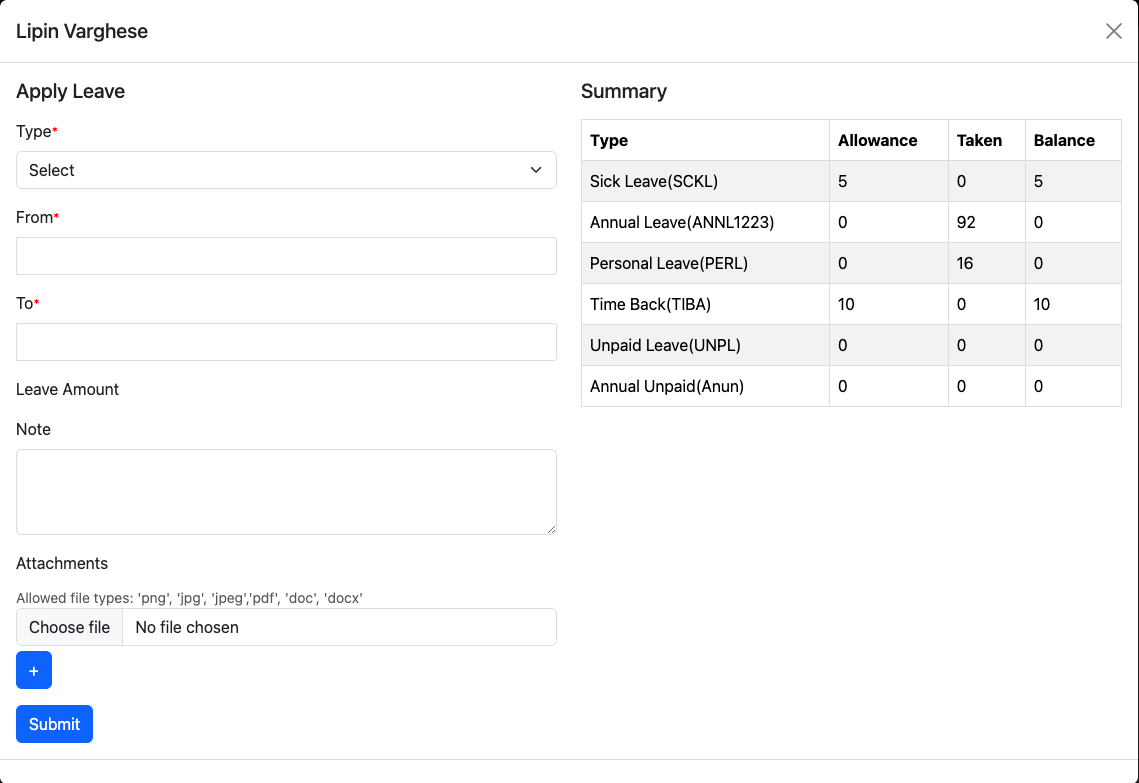Close the Lipin Varghese dialog
Screen dimensions: 1139x783
[1113, 31]
